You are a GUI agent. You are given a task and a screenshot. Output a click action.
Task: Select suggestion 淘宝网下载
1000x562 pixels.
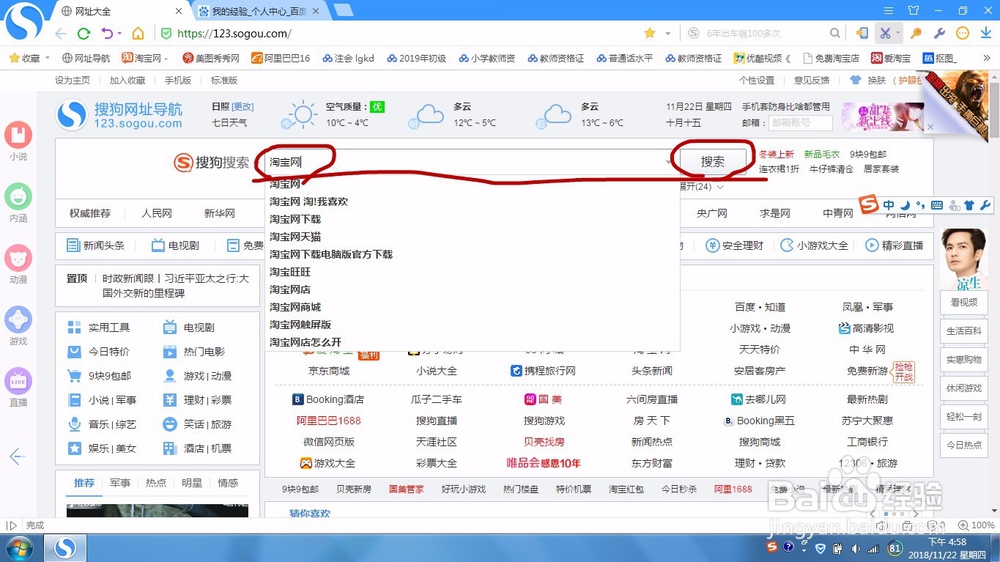[x=295, y=219]
